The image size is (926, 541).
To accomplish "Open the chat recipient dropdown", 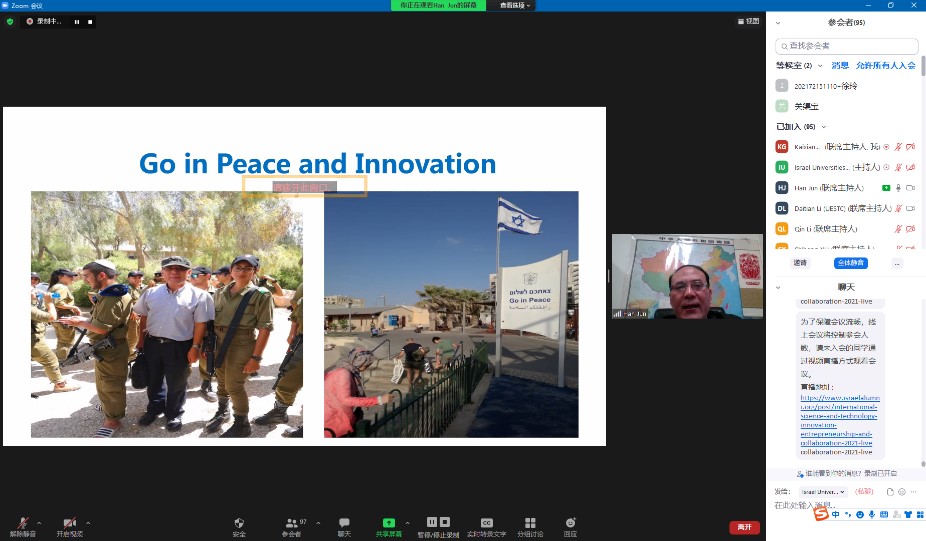I will 824,492.
